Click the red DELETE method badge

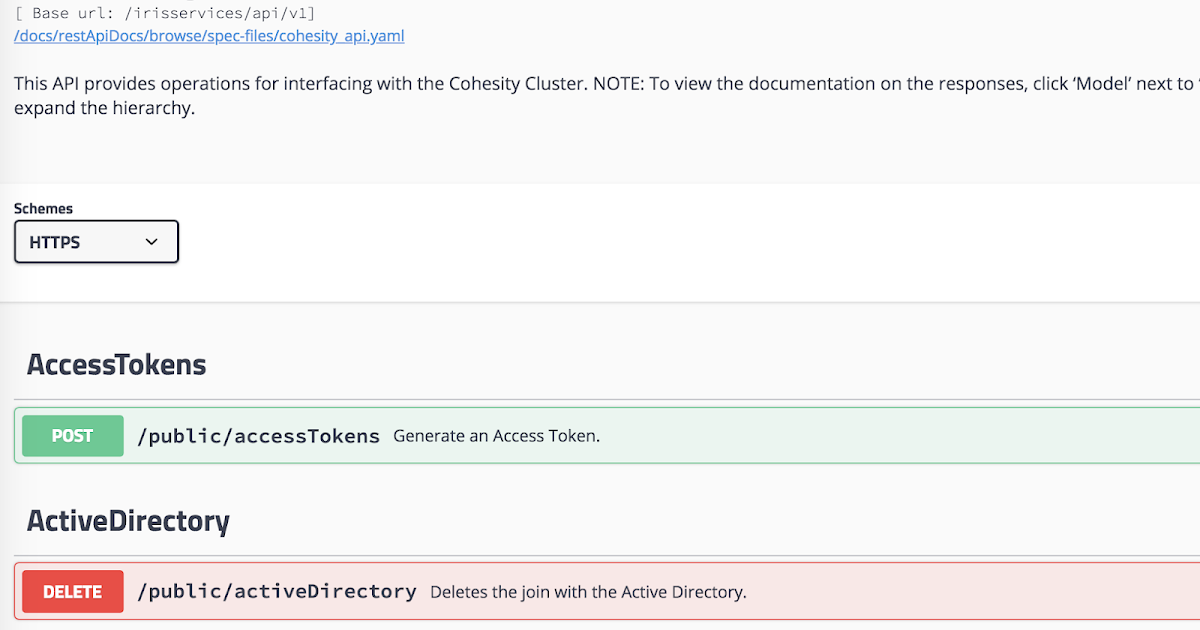pyautogui.click(x=72, y=591)
